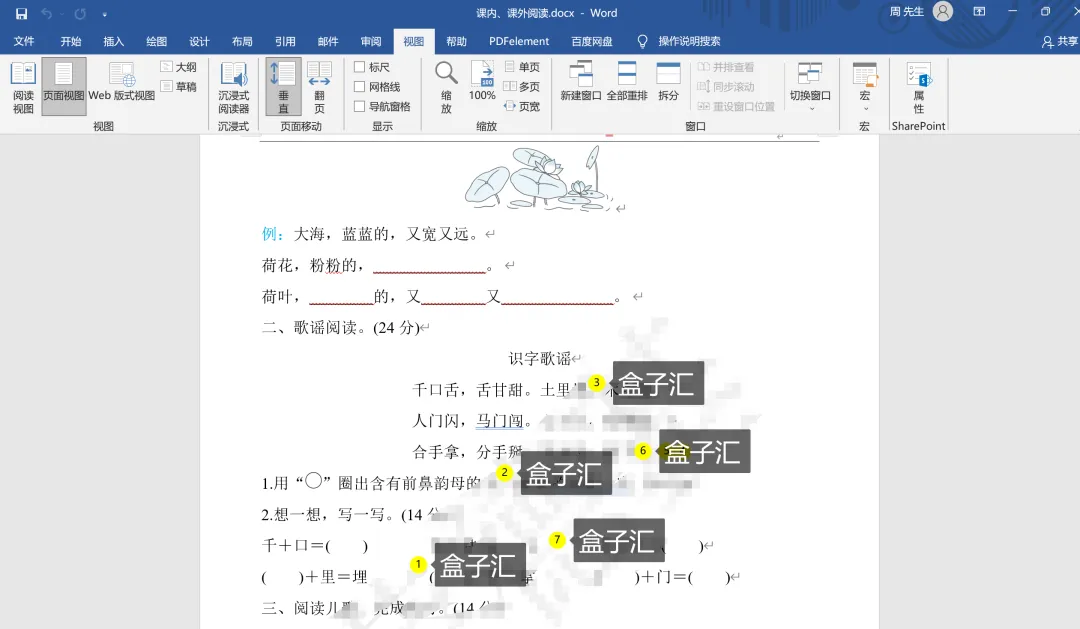
Task: Show the navigation pane (导航窗格)
Action: (x=360, y=107)
